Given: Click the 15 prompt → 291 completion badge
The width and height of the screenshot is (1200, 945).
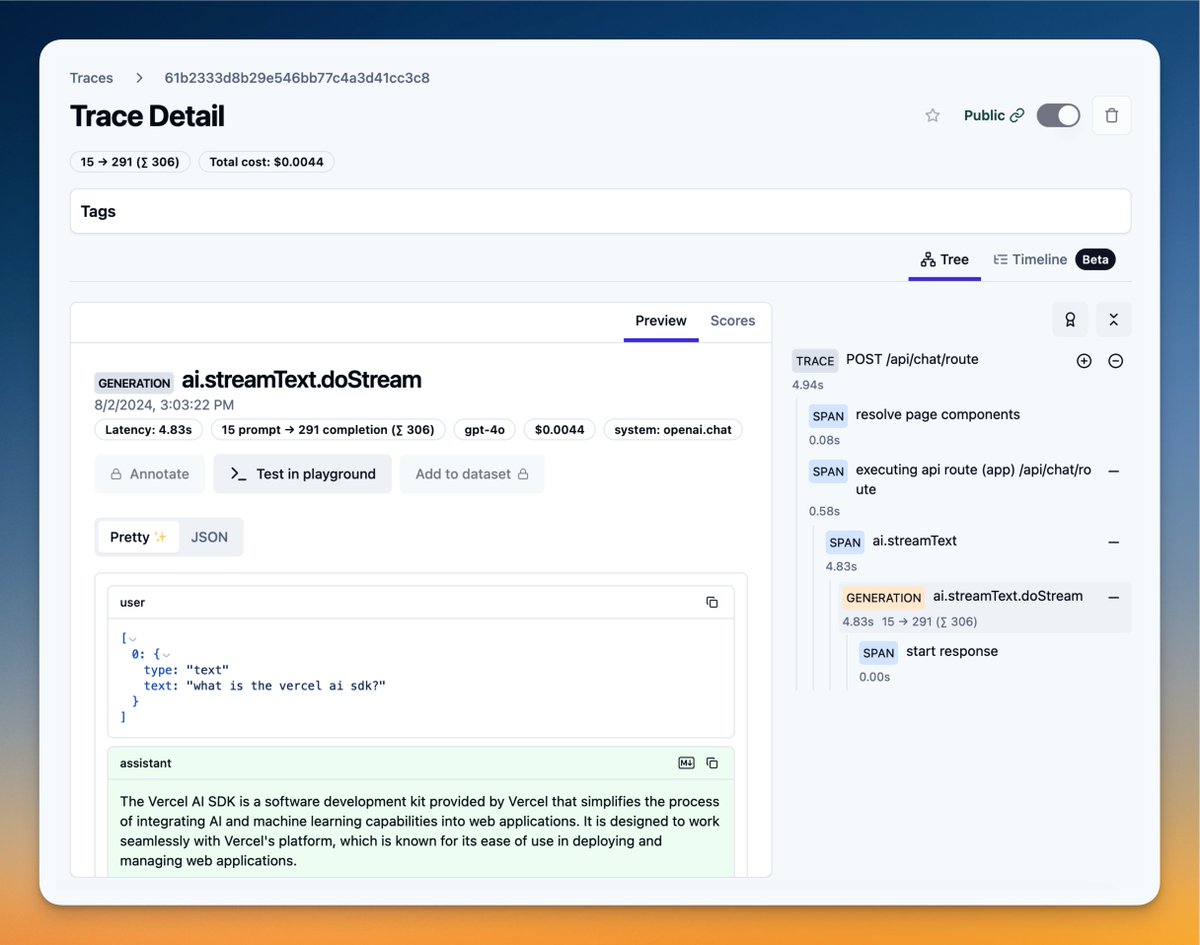Looking at the screenshot, I should pos(328,429).
